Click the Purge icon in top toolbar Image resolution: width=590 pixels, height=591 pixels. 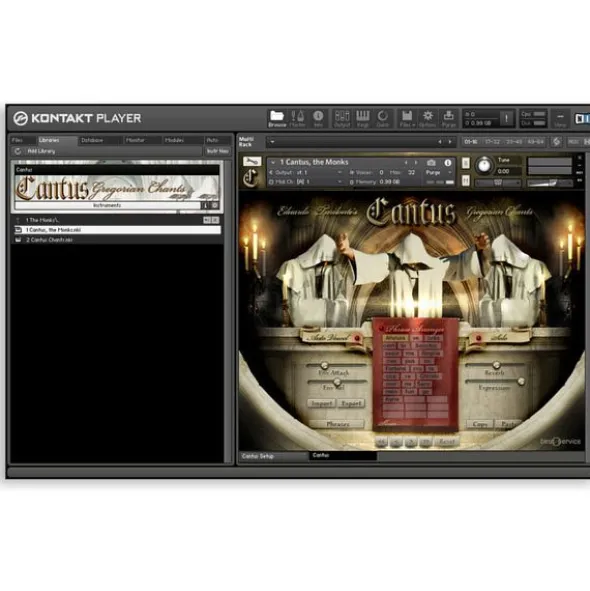coord(449,118)
